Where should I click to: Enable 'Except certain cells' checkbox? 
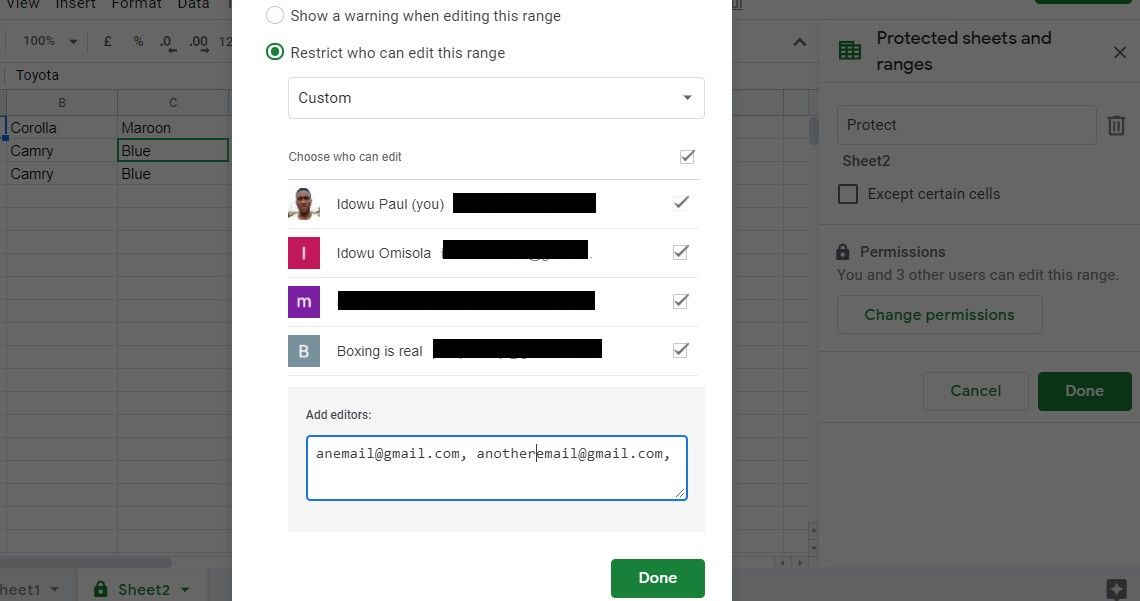pyautogui.click(x=848, y=194)
